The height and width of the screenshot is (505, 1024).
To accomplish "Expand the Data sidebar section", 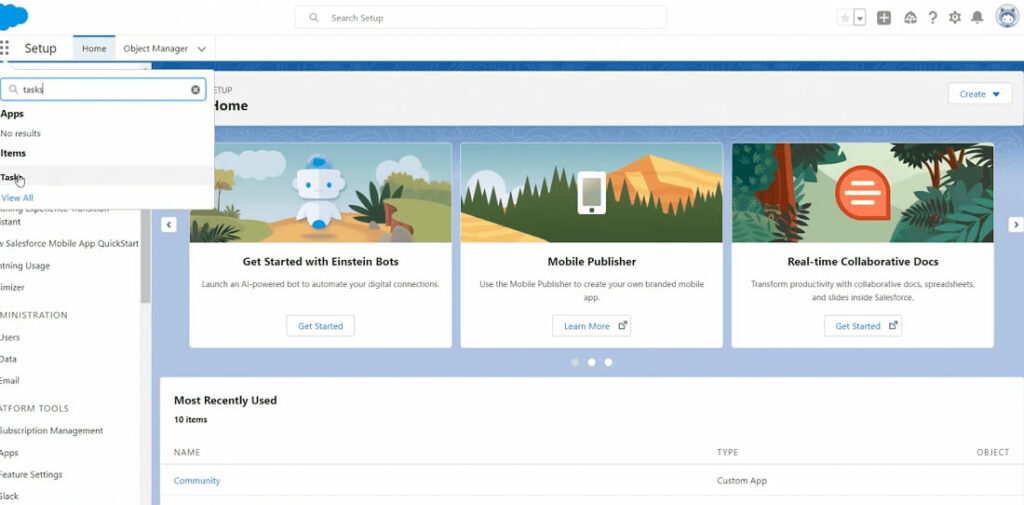I will pyautogui.click(x=8, y=359).
